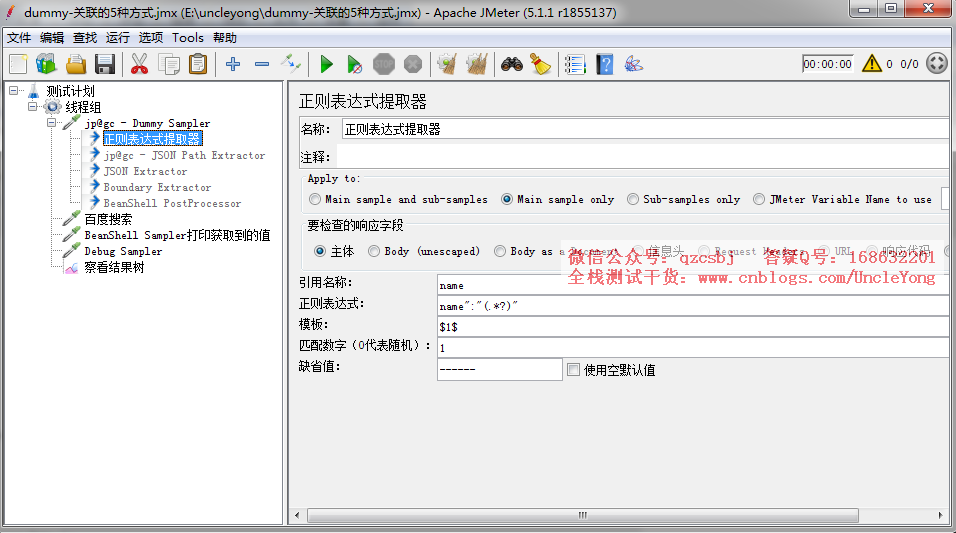Screen dimensions: 956x533
Task: Open the 编辑 menu
Action: click(x=52, y=38)
